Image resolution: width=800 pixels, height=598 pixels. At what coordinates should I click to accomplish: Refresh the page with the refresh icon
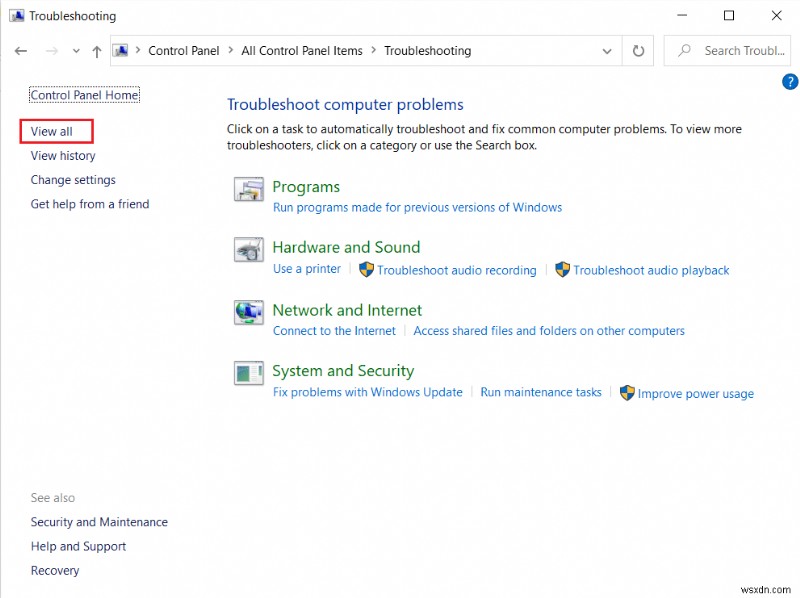click(x=638, y=50)
